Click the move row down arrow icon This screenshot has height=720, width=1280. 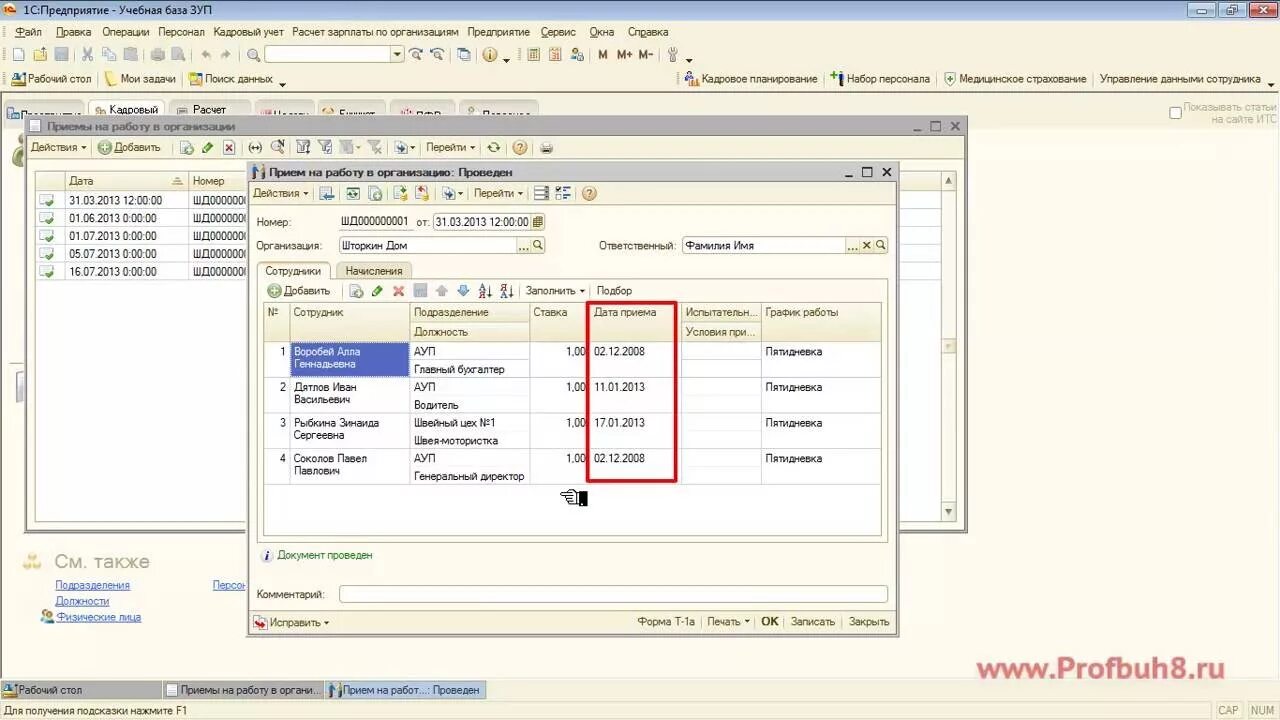(x=463, y=291)
